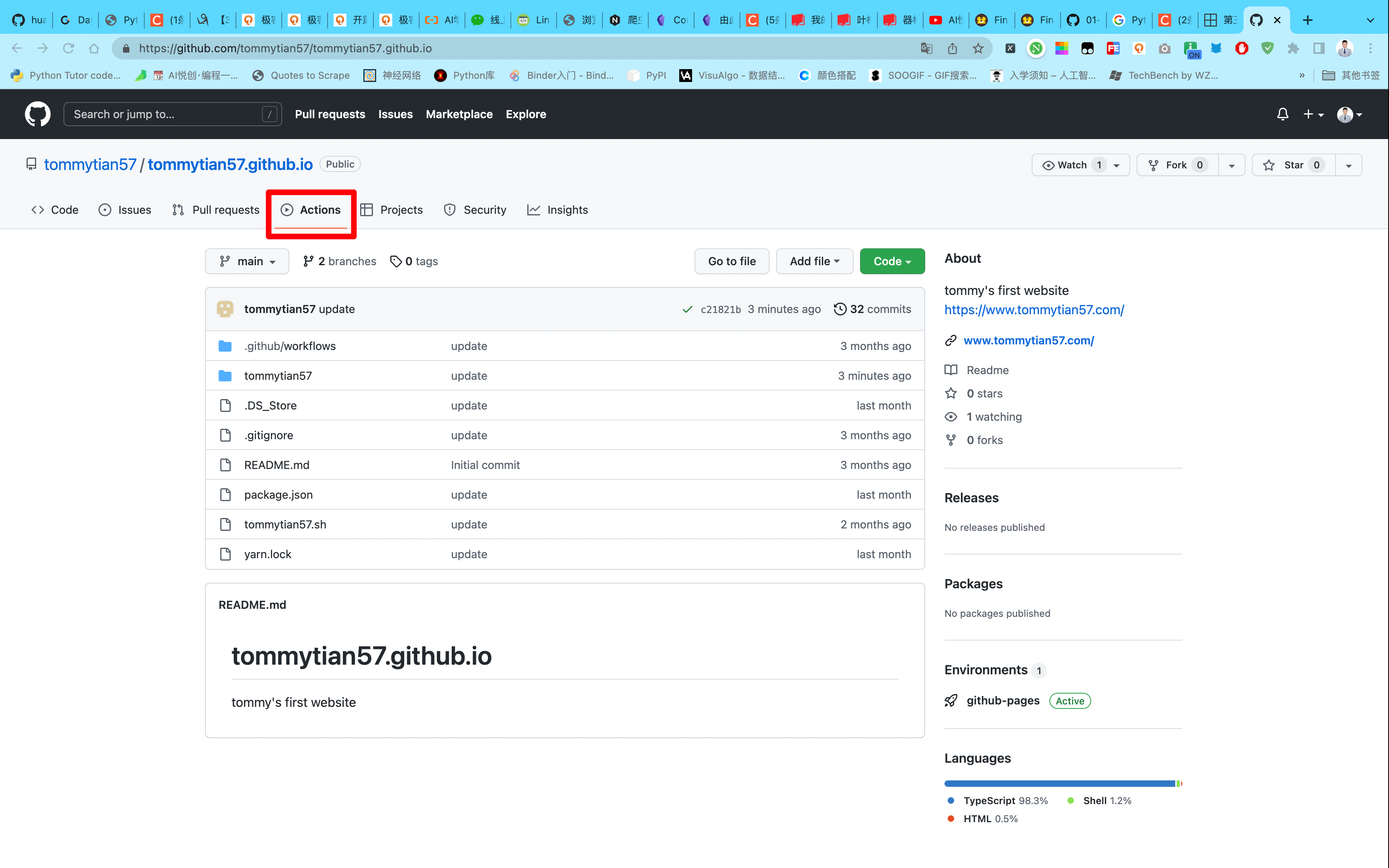Open Chrome three-dot menu
The image size is (1389, 868).
[1371, 48]
